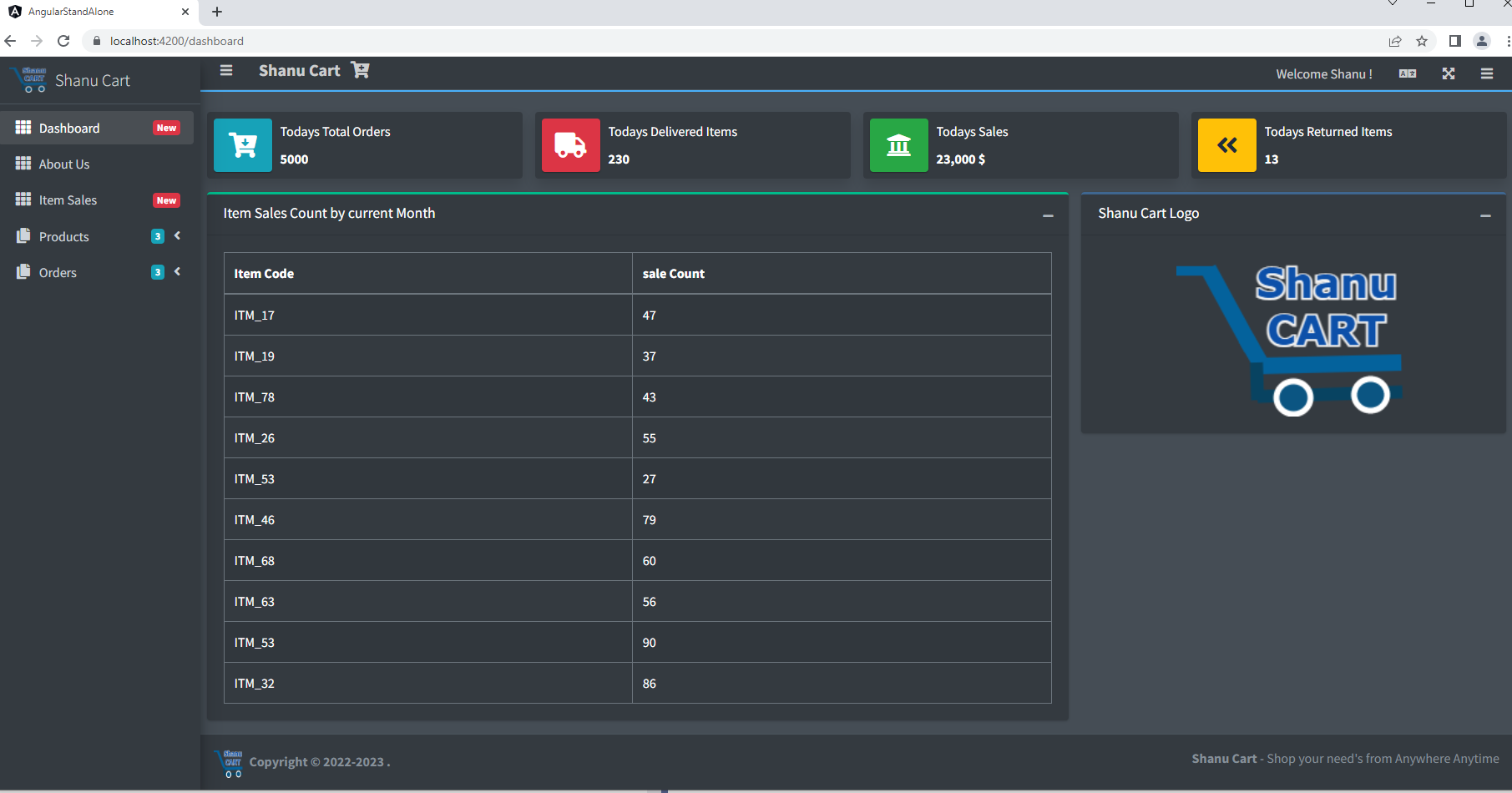1512x793 pixels.
Task: Bookmark this page with the star icon
Action: [x=1422, y=41]
